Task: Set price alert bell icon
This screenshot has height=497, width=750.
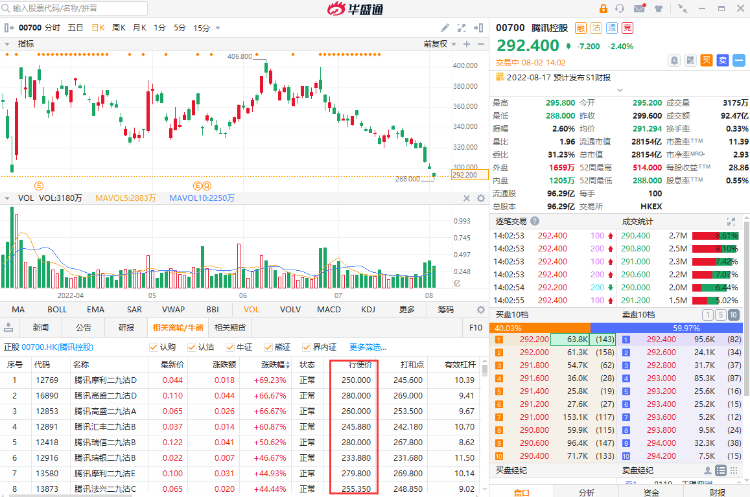Action: [674, 60]
